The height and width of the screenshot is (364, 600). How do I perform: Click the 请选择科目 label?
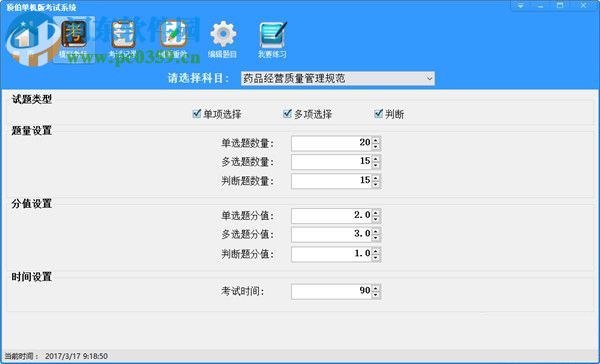point(199,78)
